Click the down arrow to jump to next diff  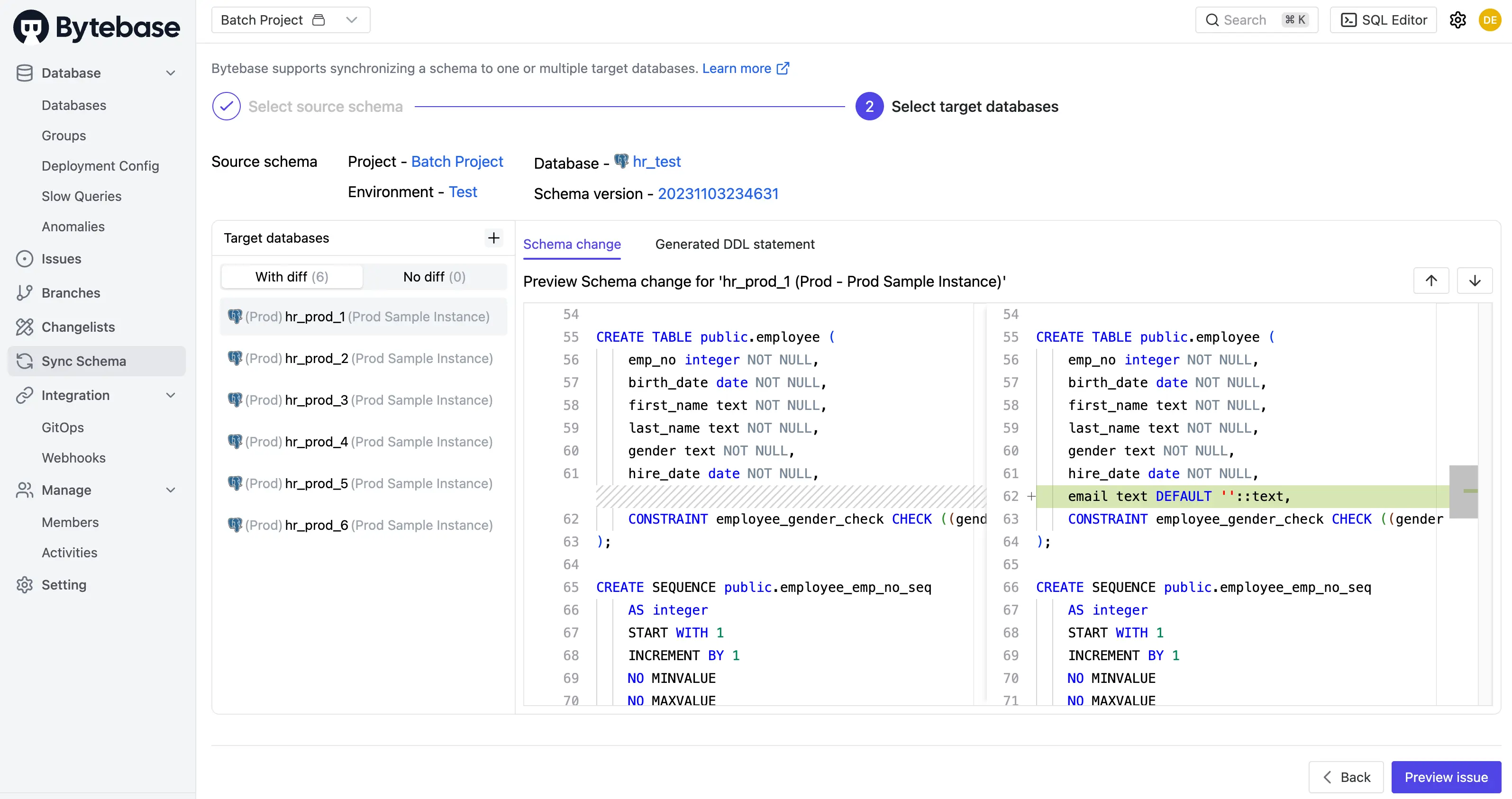click(x=1476, y=281)
